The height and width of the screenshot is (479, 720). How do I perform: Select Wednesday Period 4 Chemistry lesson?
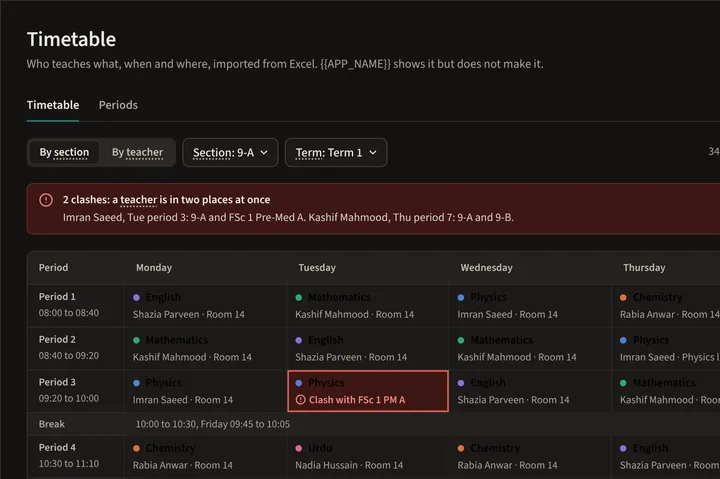[x=530, y=456]
